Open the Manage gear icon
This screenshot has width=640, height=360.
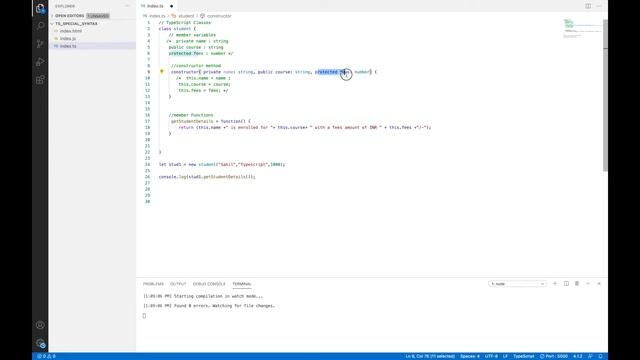(40, 343)
